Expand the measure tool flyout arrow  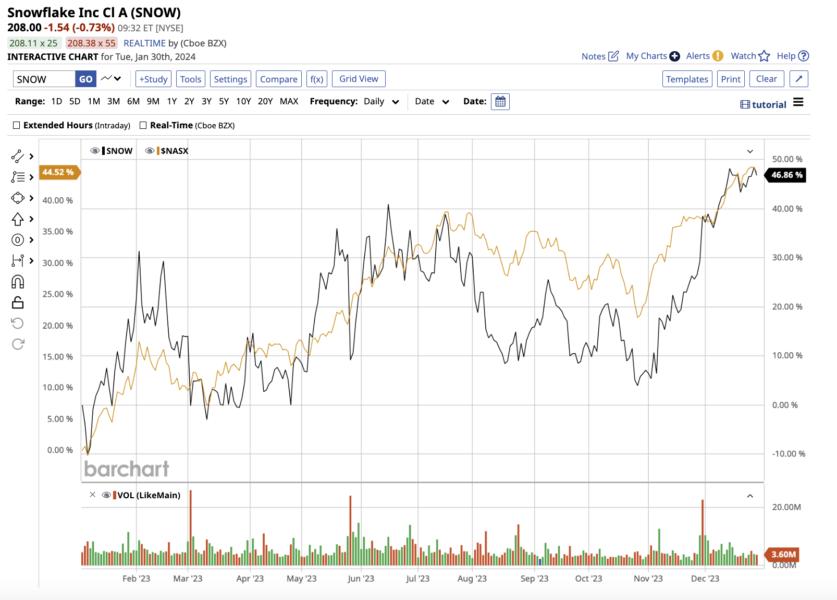tap(31, 260)
